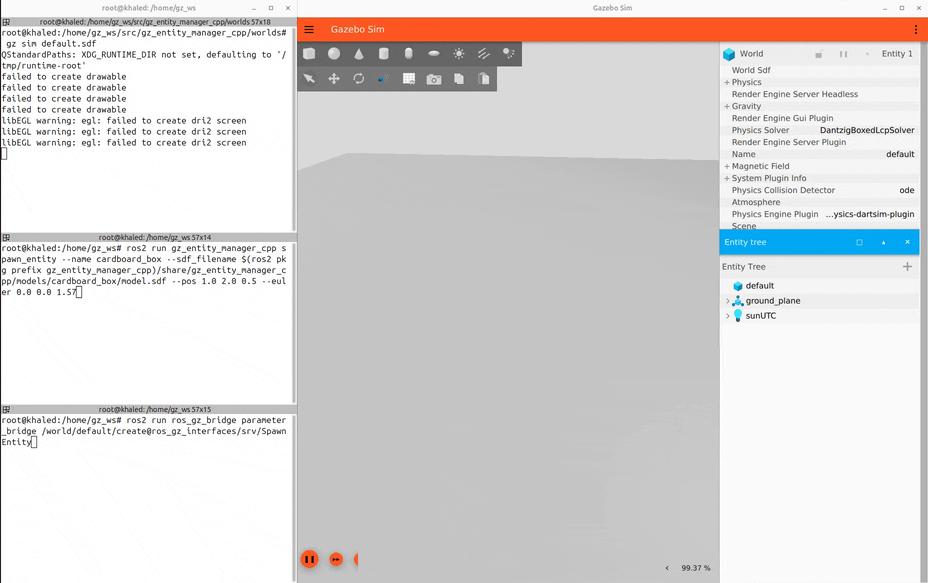
Task: Expand stats with arrow beside 99.37 %
Action: (667, 568)
